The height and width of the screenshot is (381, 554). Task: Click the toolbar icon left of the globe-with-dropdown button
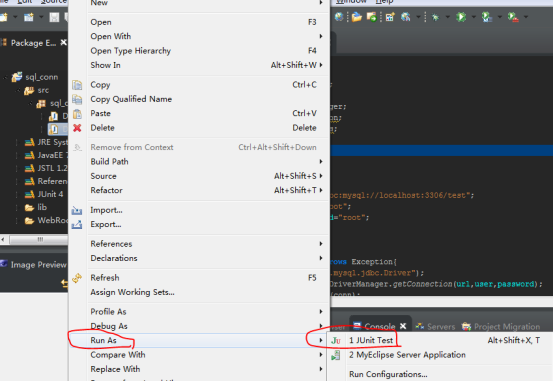tap(390, 17)
